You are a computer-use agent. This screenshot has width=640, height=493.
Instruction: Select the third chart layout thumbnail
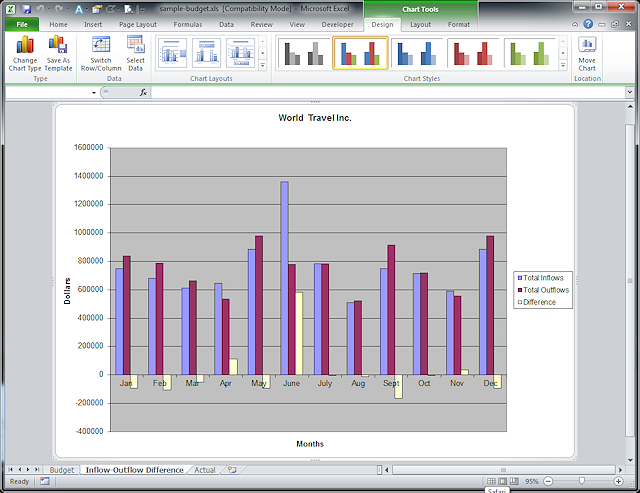point(241,53)
